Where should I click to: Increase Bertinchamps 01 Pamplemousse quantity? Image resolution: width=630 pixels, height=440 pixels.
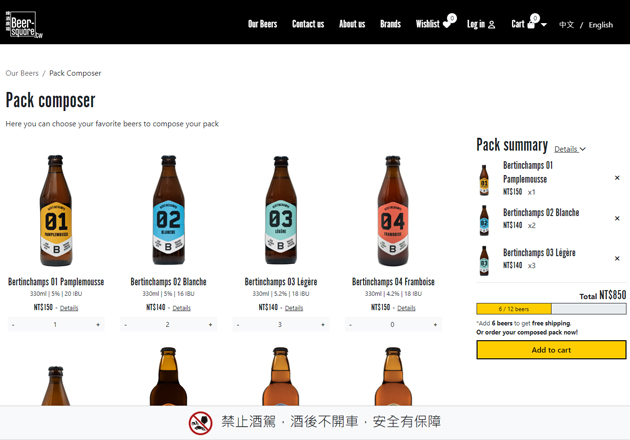(98, 325)
